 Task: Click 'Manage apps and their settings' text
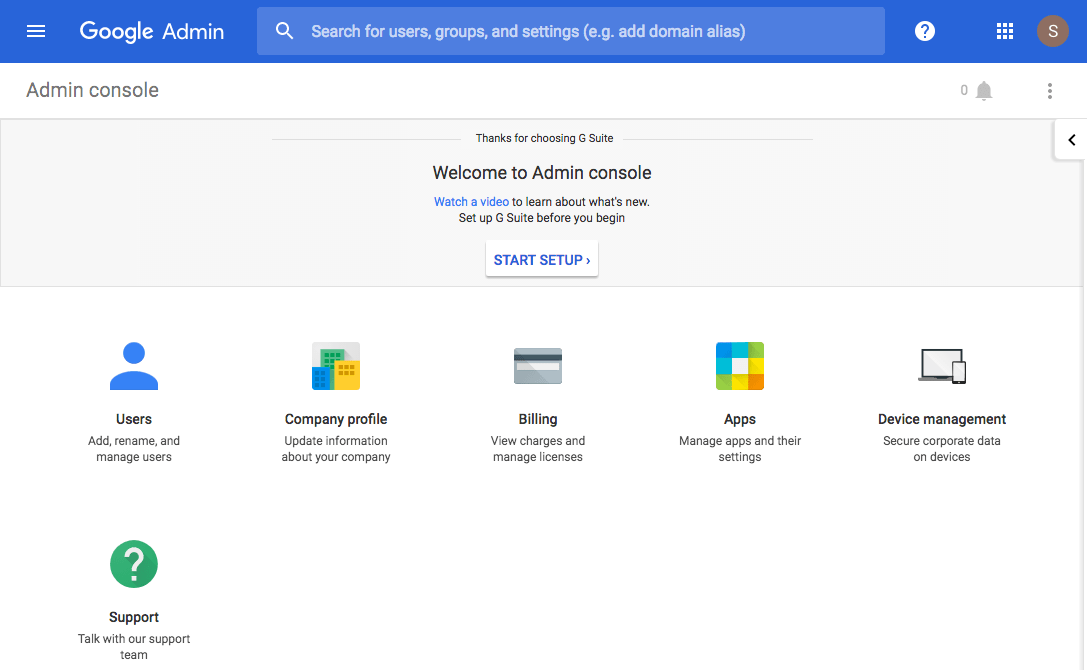point(740,449)
